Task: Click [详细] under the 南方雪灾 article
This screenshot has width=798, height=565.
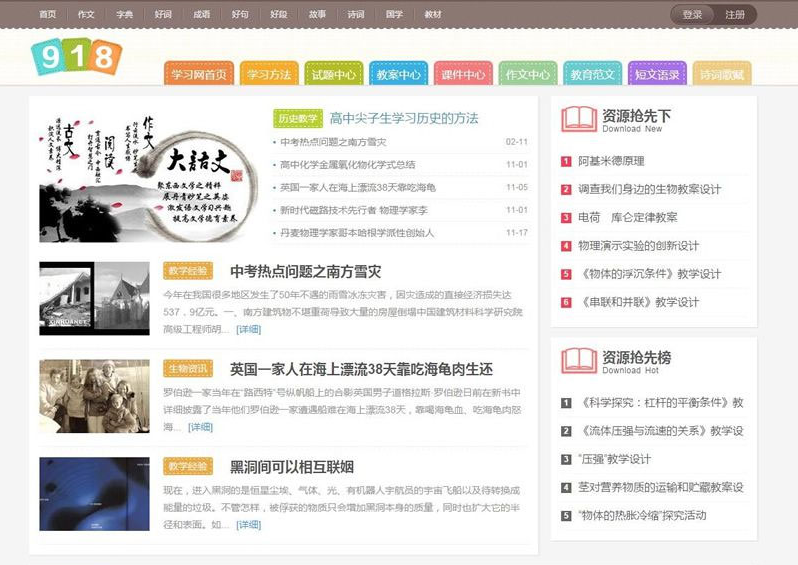Action: point(248,329)
